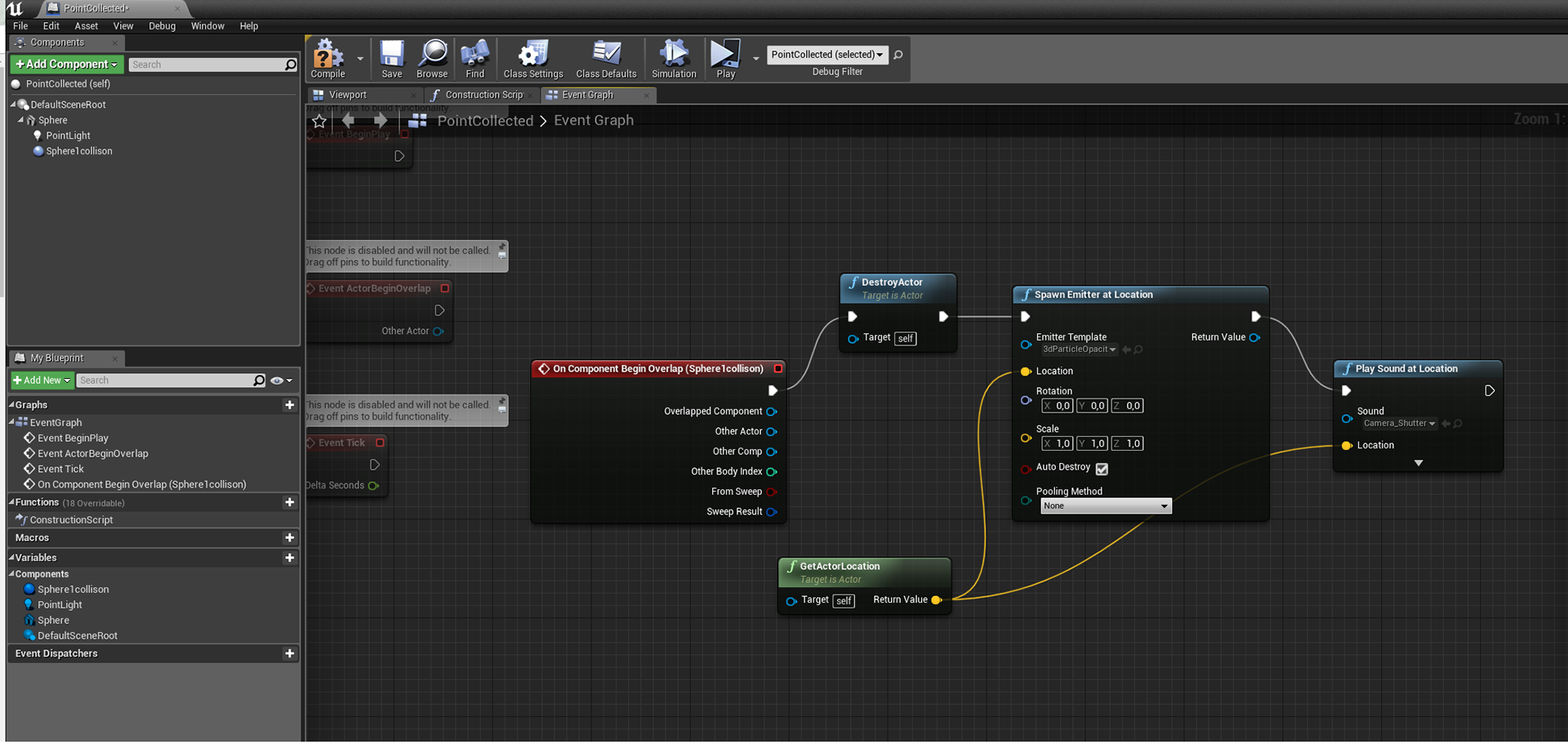Screen dimensions: 1568x744
Task: Click the Add Component button
Action: click(x=67, y=65)
